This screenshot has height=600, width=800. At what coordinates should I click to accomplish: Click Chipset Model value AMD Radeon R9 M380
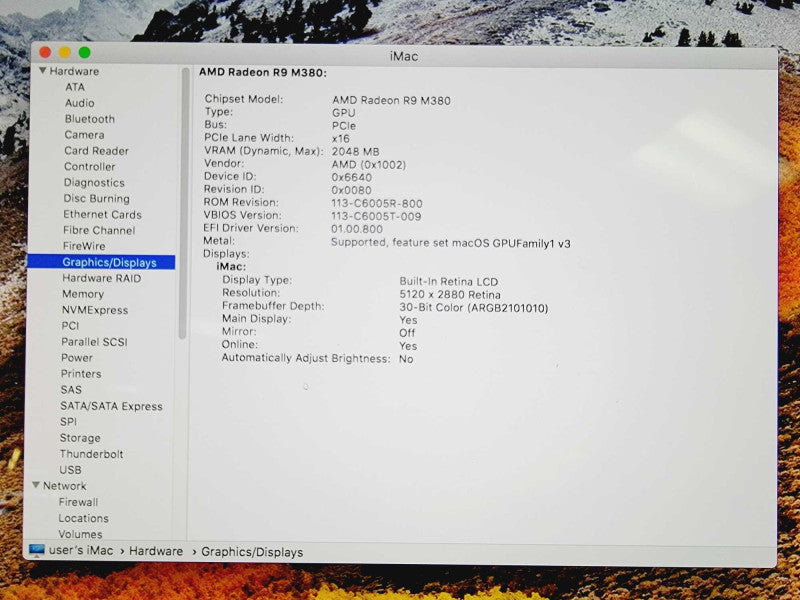click(391, 101)
